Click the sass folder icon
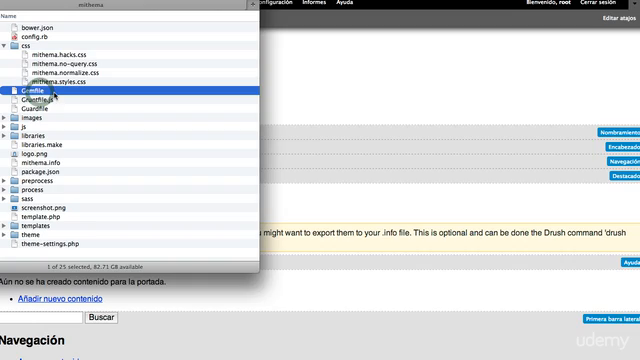Image resolution: width=640 pixels, height=360 pixels. point(14,199)
